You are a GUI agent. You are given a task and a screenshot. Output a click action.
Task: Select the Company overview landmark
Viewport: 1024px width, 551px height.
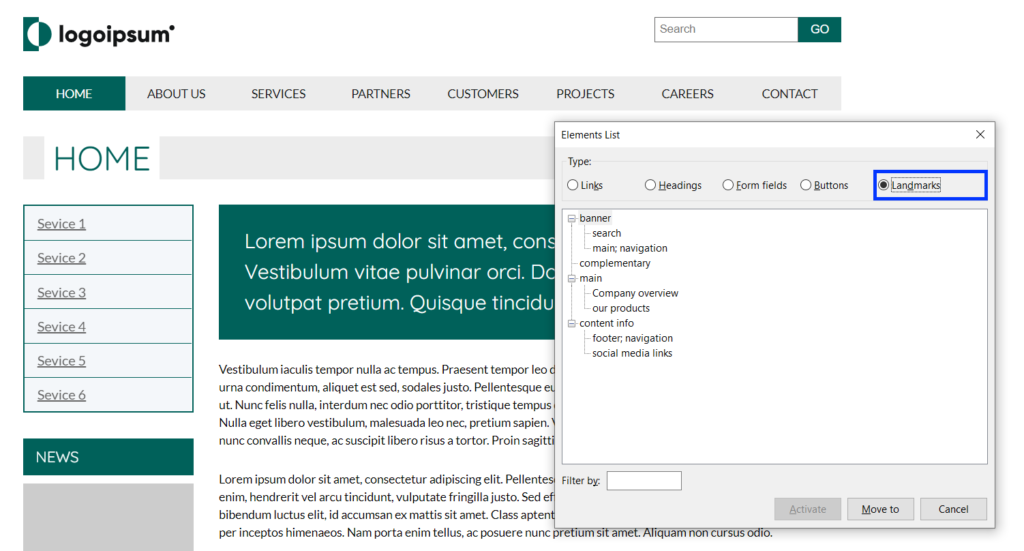point(635,293)
